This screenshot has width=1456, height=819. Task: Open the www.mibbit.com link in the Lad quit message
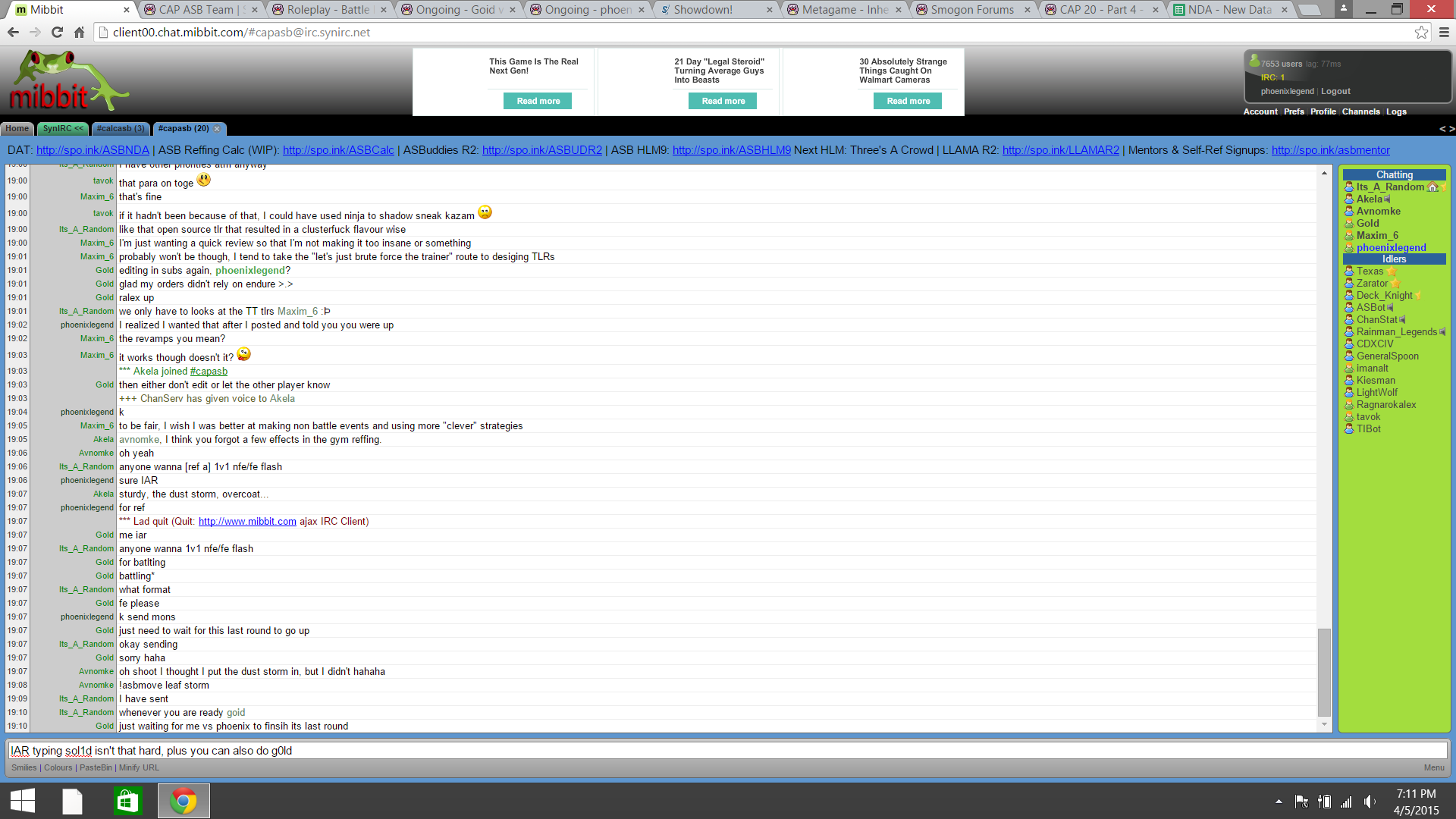pos(247,522)
